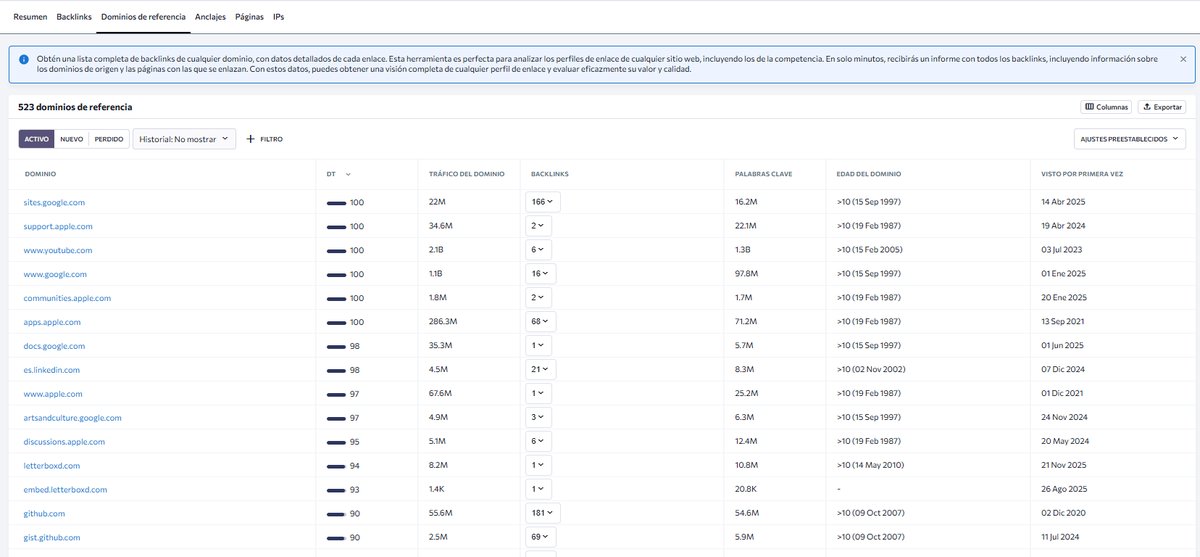The image size is (1200, 557).
Task: Expand 68 backlinks for apps.apple.com
Action: tap(541, 322)
